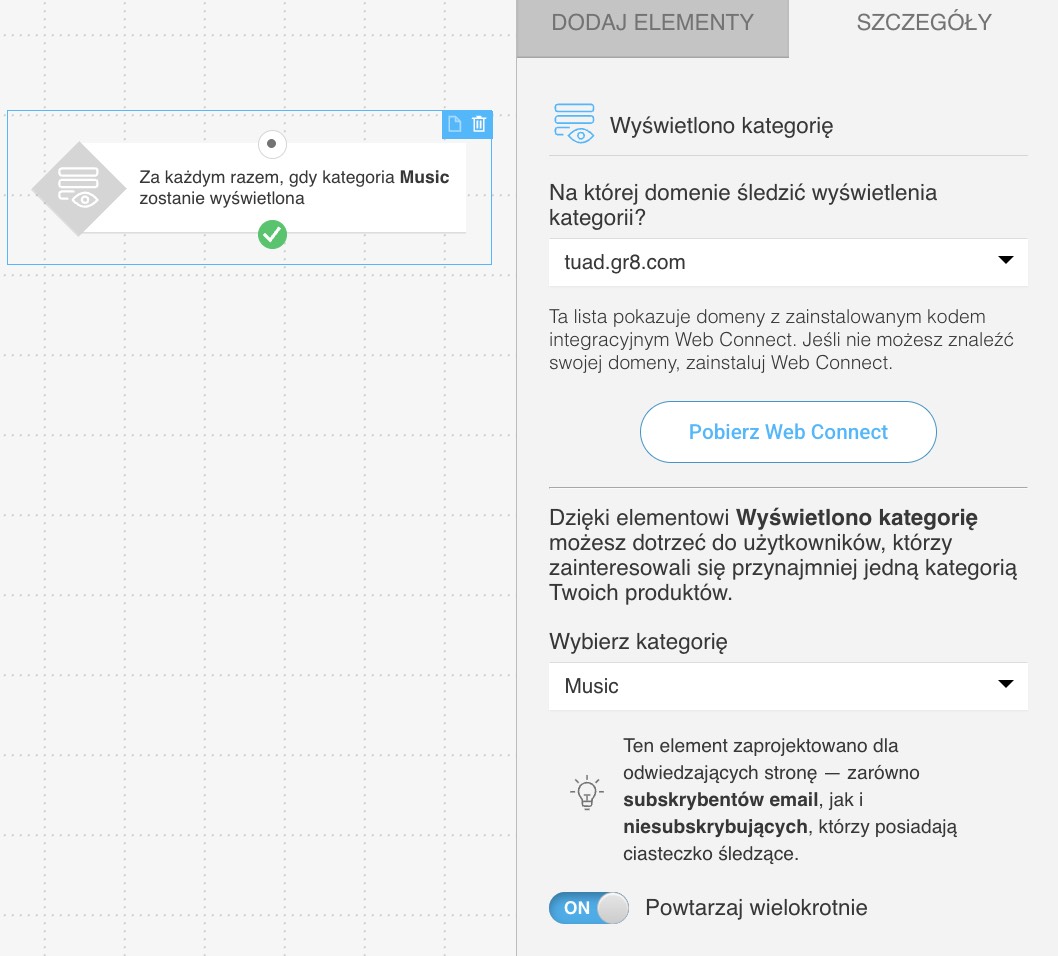This screenshot has height=956, width=1058.
Task: Click the arrow of the domain dropdown
Action: coord(1005,260)
